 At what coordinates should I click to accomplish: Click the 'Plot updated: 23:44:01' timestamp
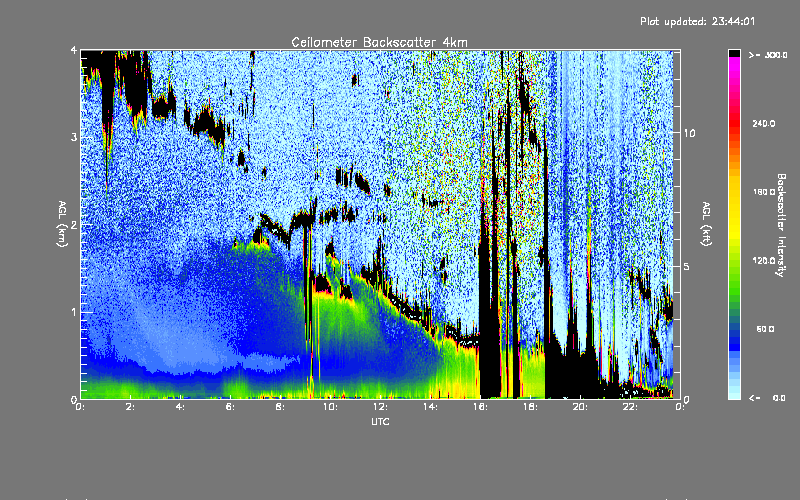(697, 21)
